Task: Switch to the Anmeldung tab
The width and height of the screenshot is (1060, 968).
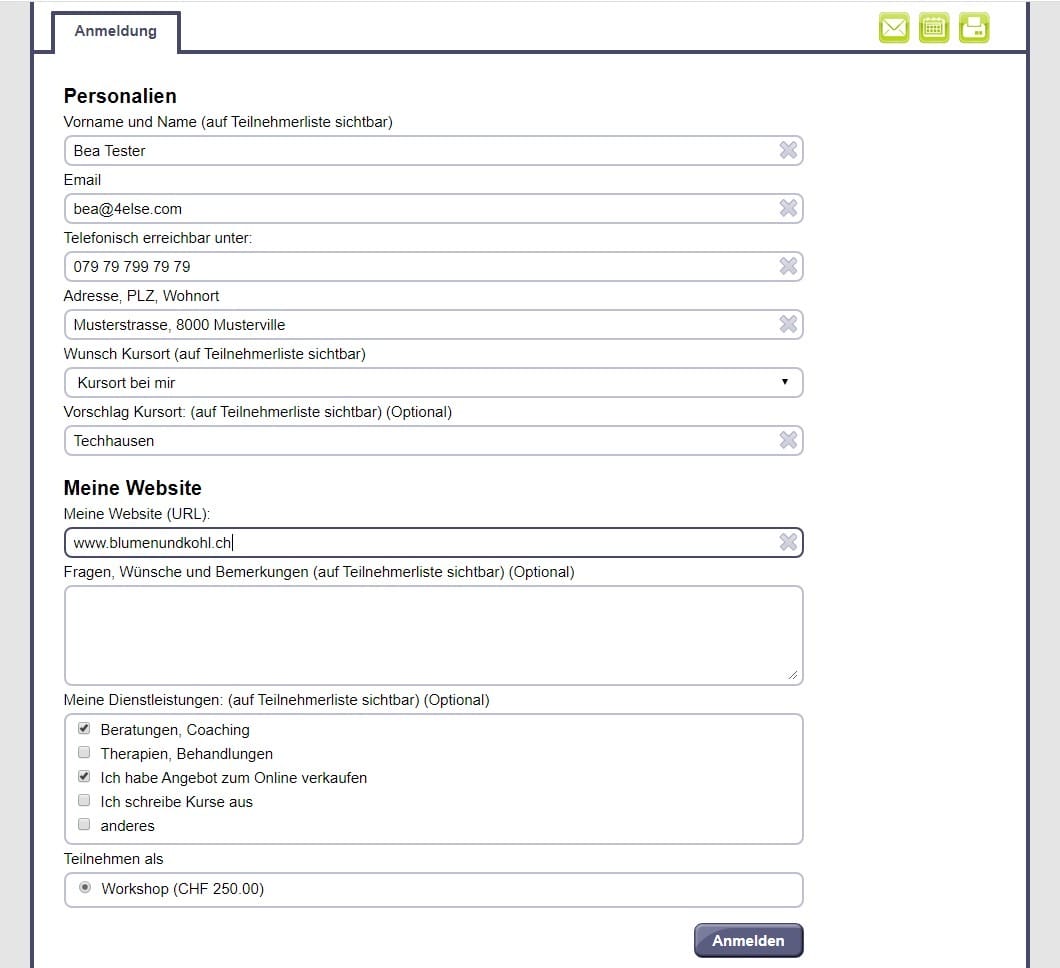Action: pyautogui.click(x=115, y=31)
